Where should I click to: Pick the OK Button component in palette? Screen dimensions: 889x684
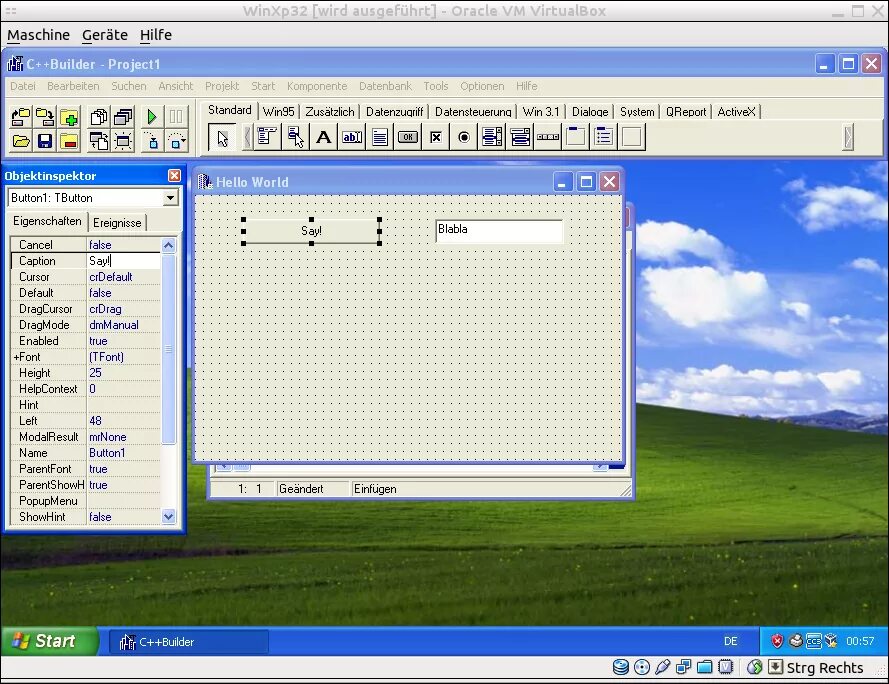(408, 137)
